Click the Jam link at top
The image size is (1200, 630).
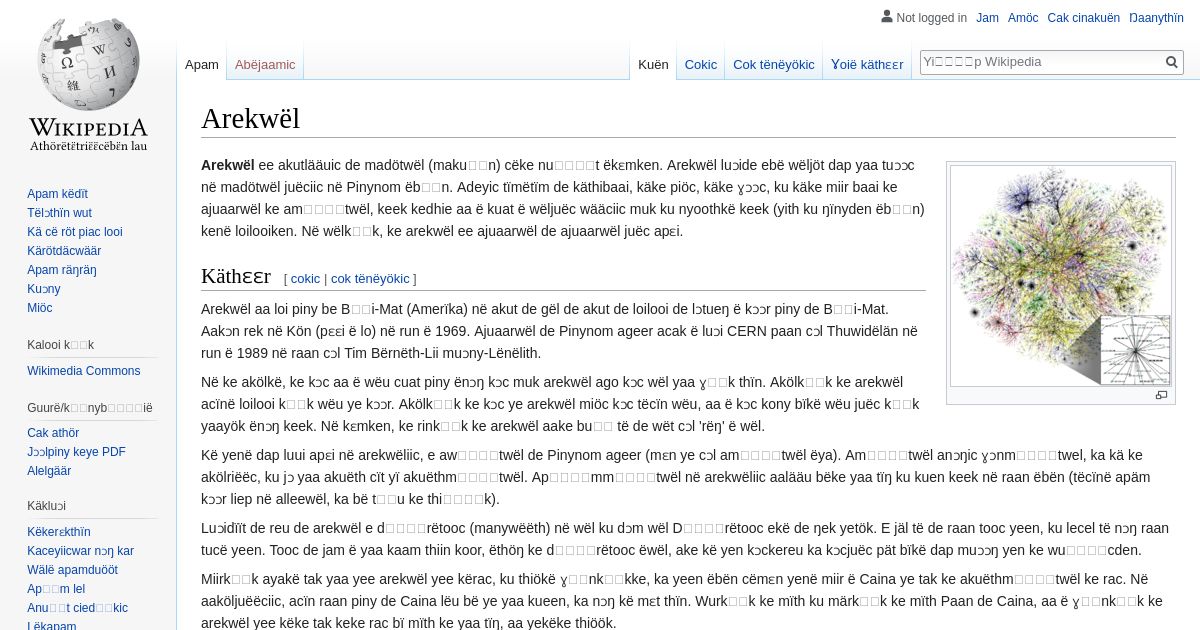coord(987,18)
